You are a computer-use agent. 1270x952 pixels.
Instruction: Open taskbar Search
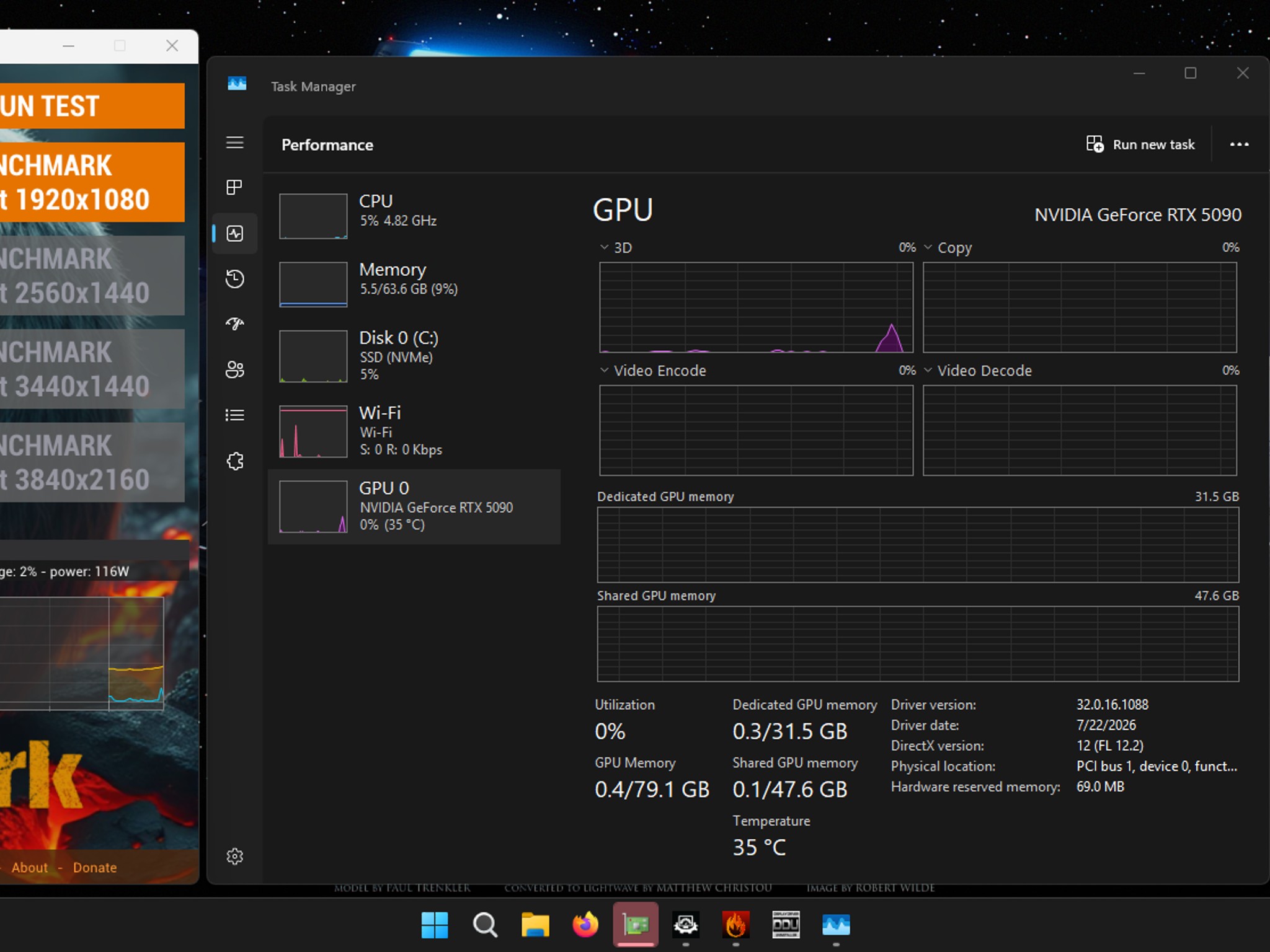pos(485,925)
